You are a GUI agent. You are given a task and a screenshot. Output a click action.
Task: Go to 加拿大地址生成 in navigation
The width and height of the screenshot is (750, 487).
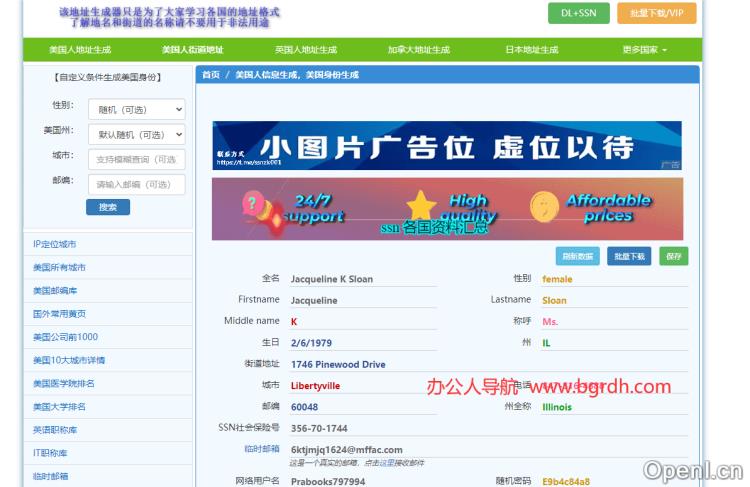[x=418, y=49]
